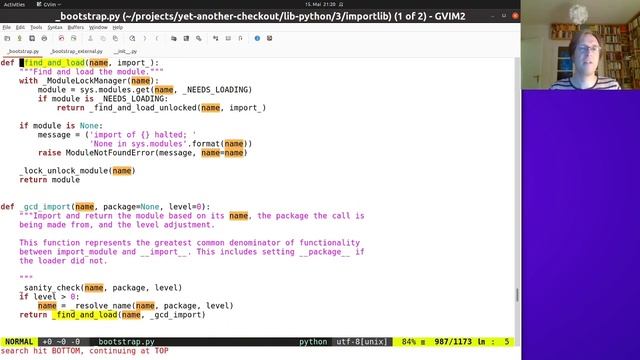The image size is (640, 360).
Task: Click highlighted '_find_and_load' in last return
Action: (x=84, y=315)
